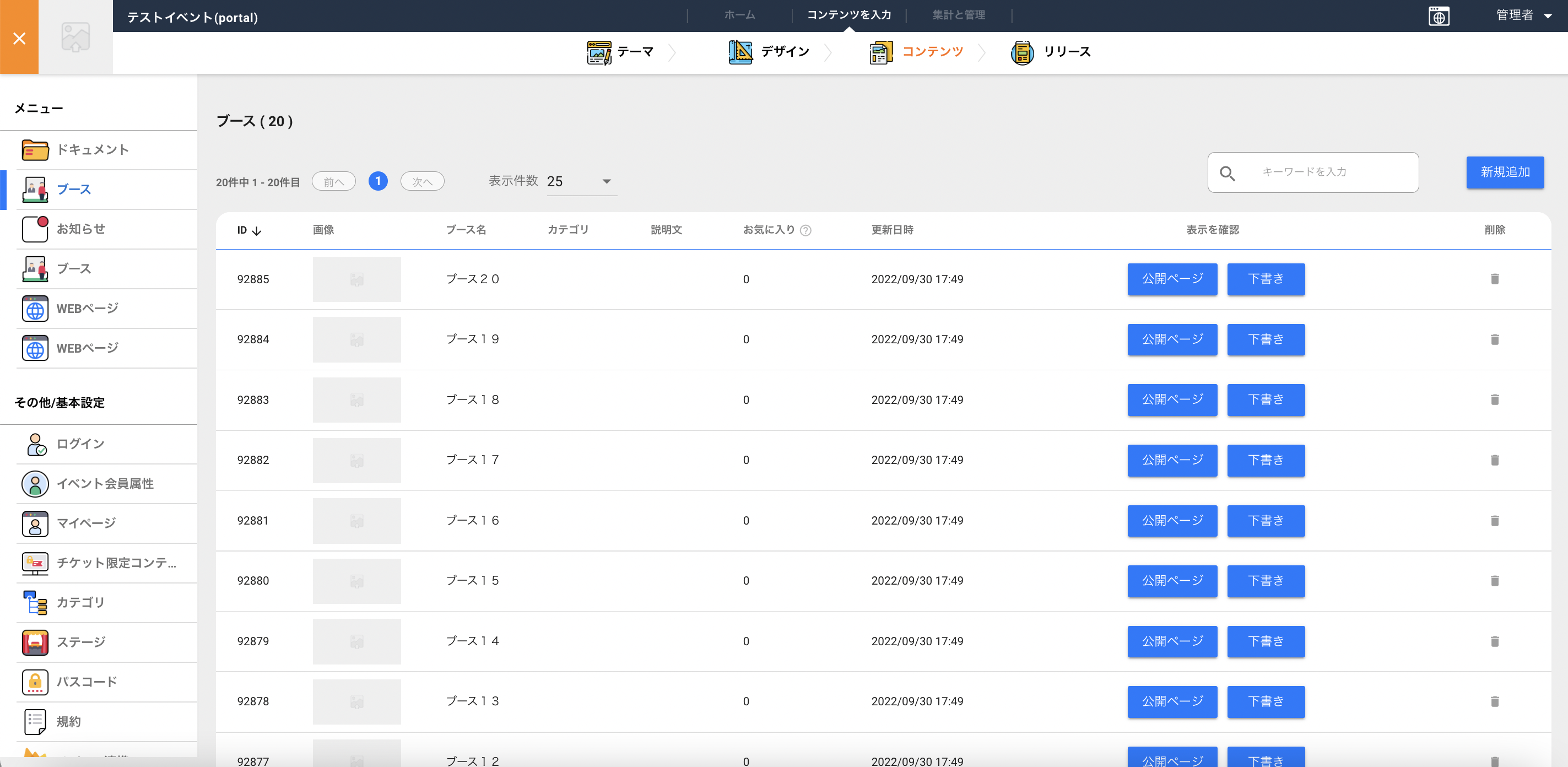Click the デザイン ruler icon

(x=741, y=52)
